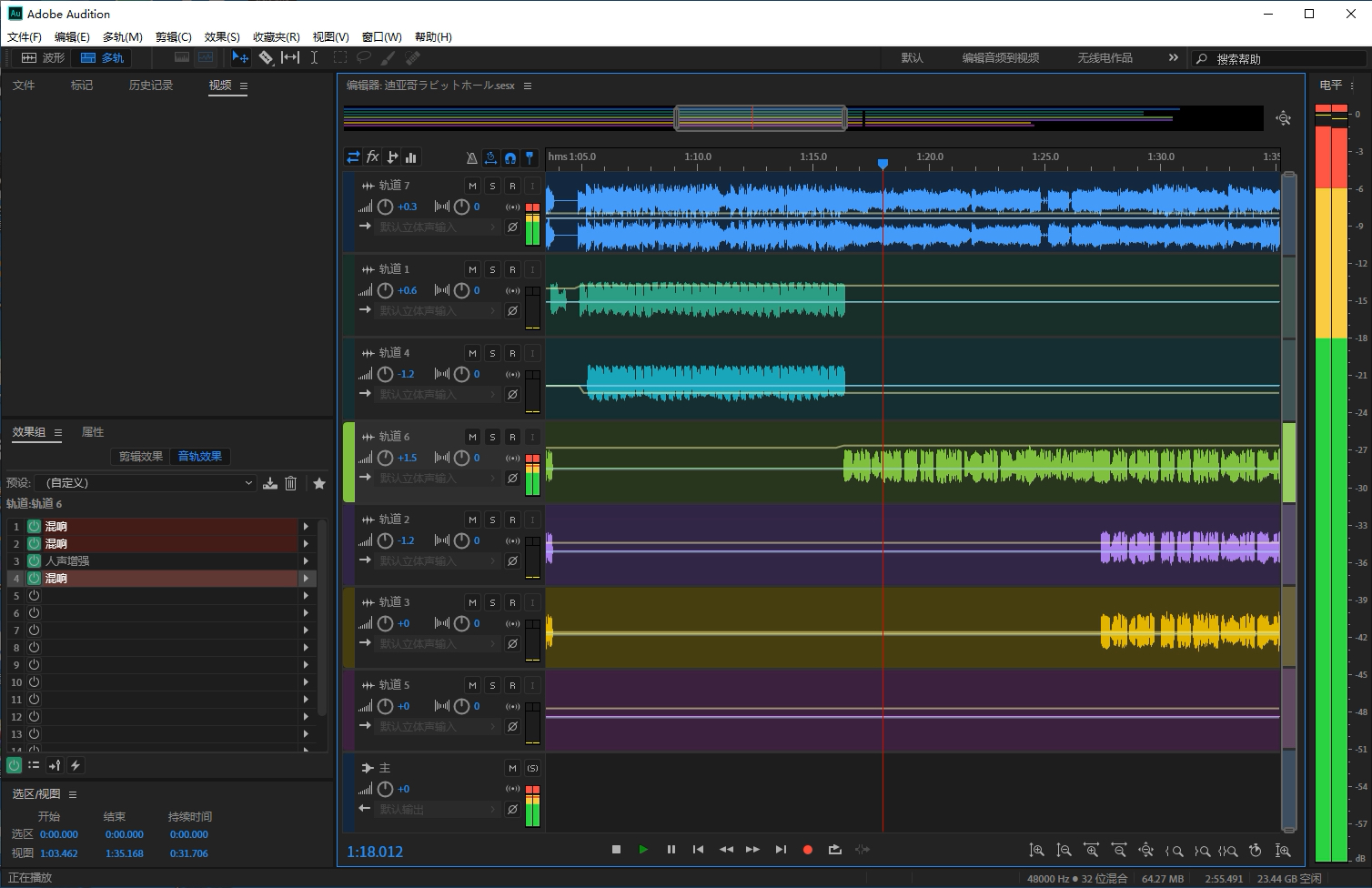Toggle the snapping magnet icon
Viewport: 1372px width, 888px height.
(510, 157)
